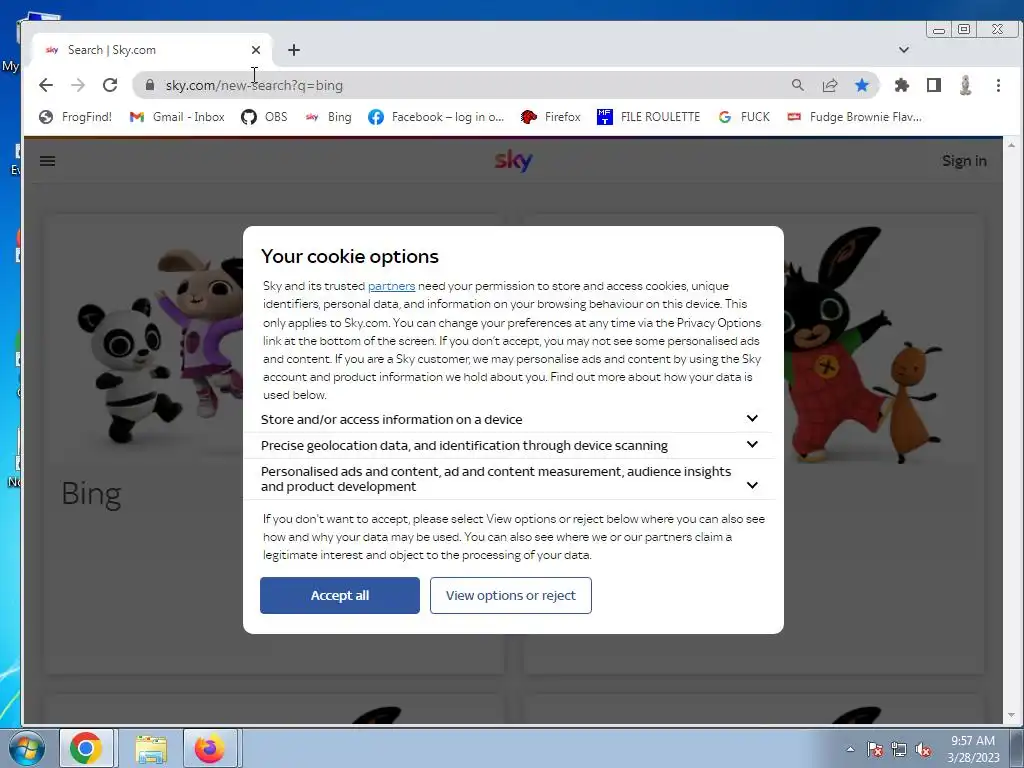1024x768 pixels.
Task: Open a new tab with the plus button
Action: 294,50
